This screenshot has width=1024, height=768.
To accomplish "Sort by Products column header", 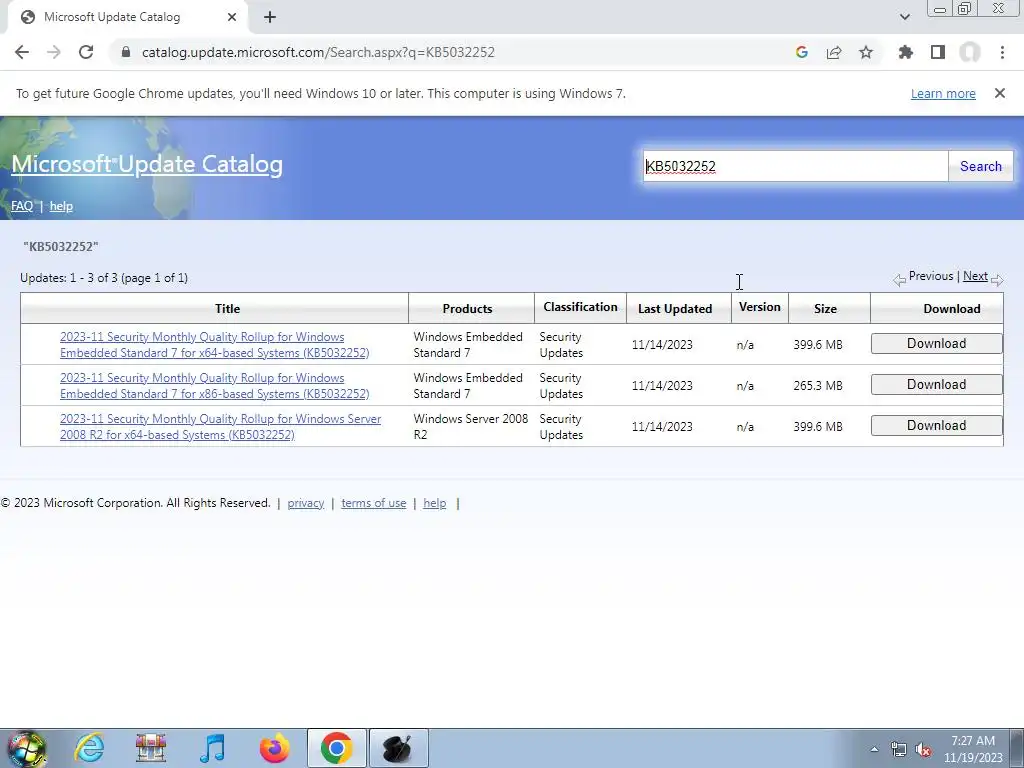I will click(x=467, y=309).
